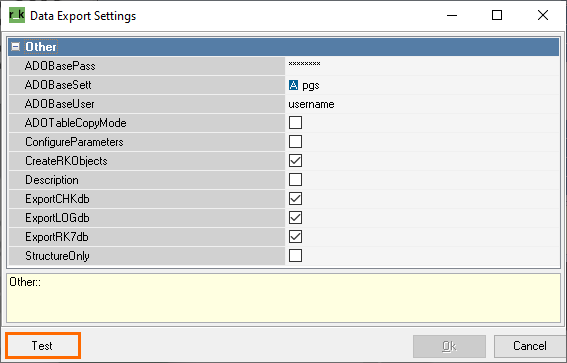Tick the Description checkbox
567x363 pixels.
[295, 180]
